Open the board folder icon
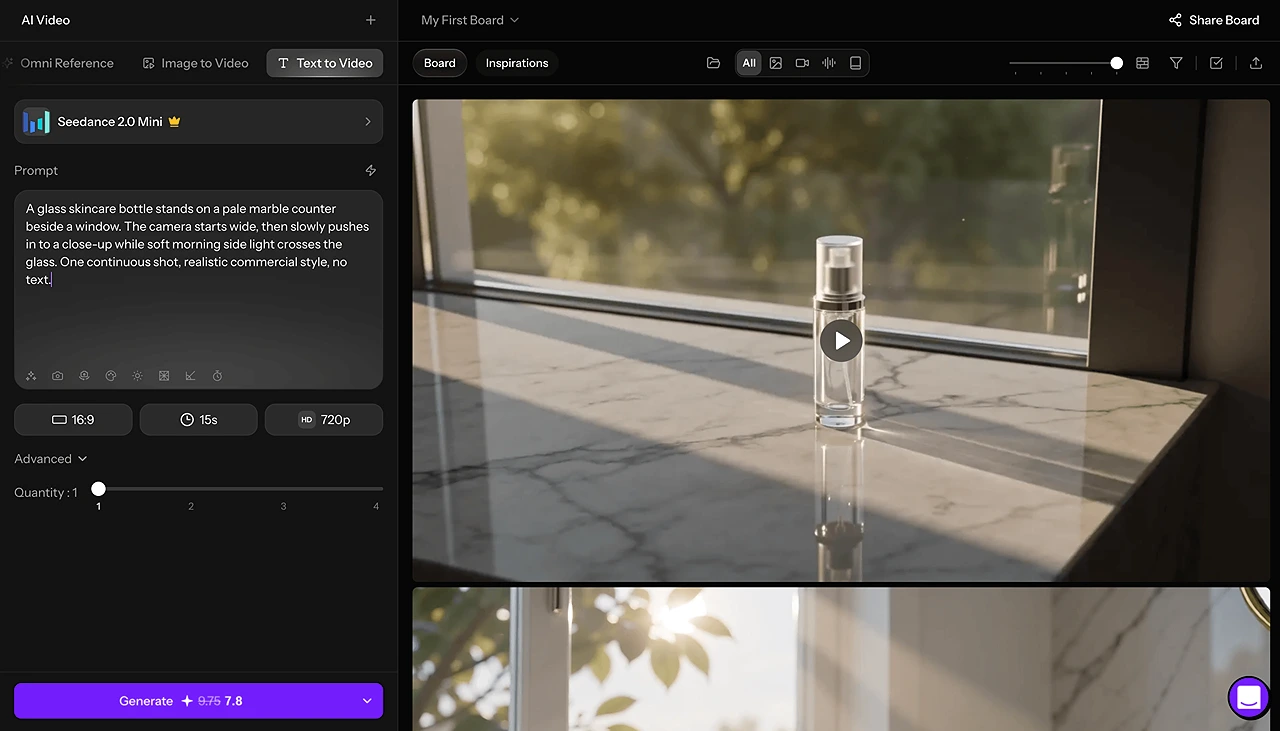 [713, 63]
